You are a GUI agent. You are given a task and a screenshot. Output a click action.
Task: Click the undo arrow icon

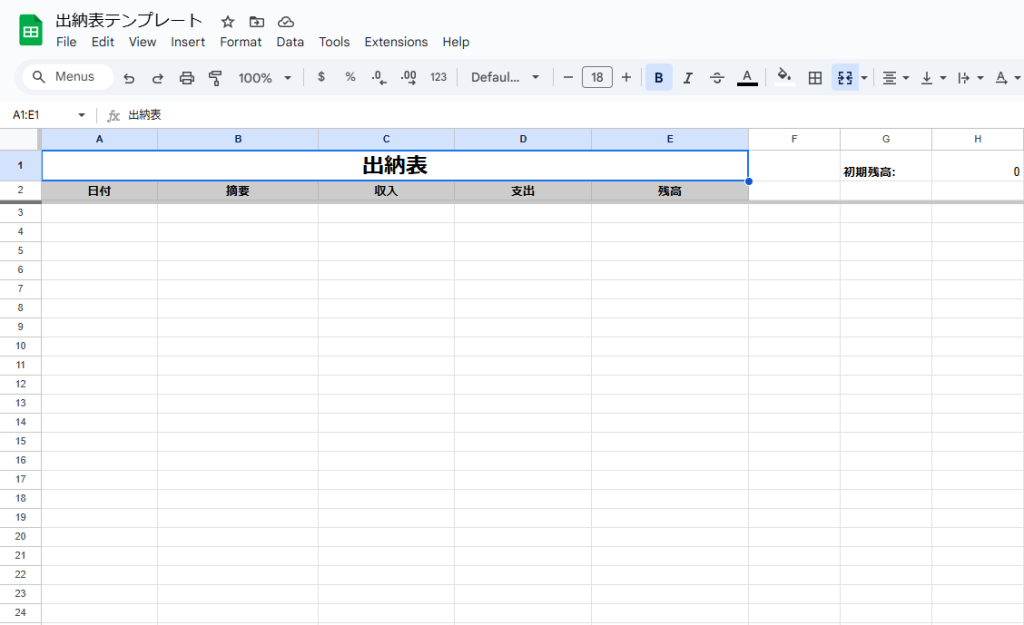point(129,77)
